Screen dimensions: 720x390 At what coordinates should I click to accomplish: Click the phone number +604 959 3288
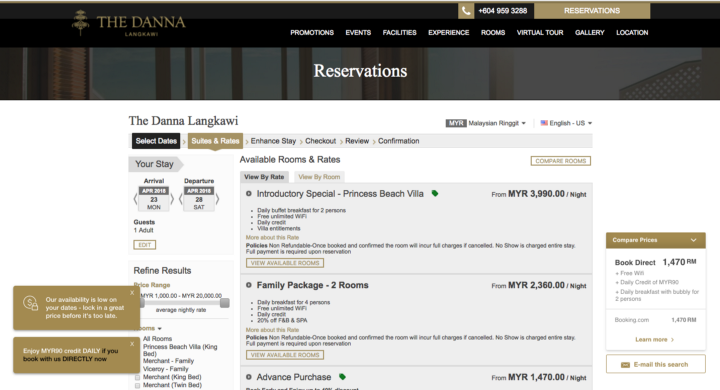(x=503, y=11)
